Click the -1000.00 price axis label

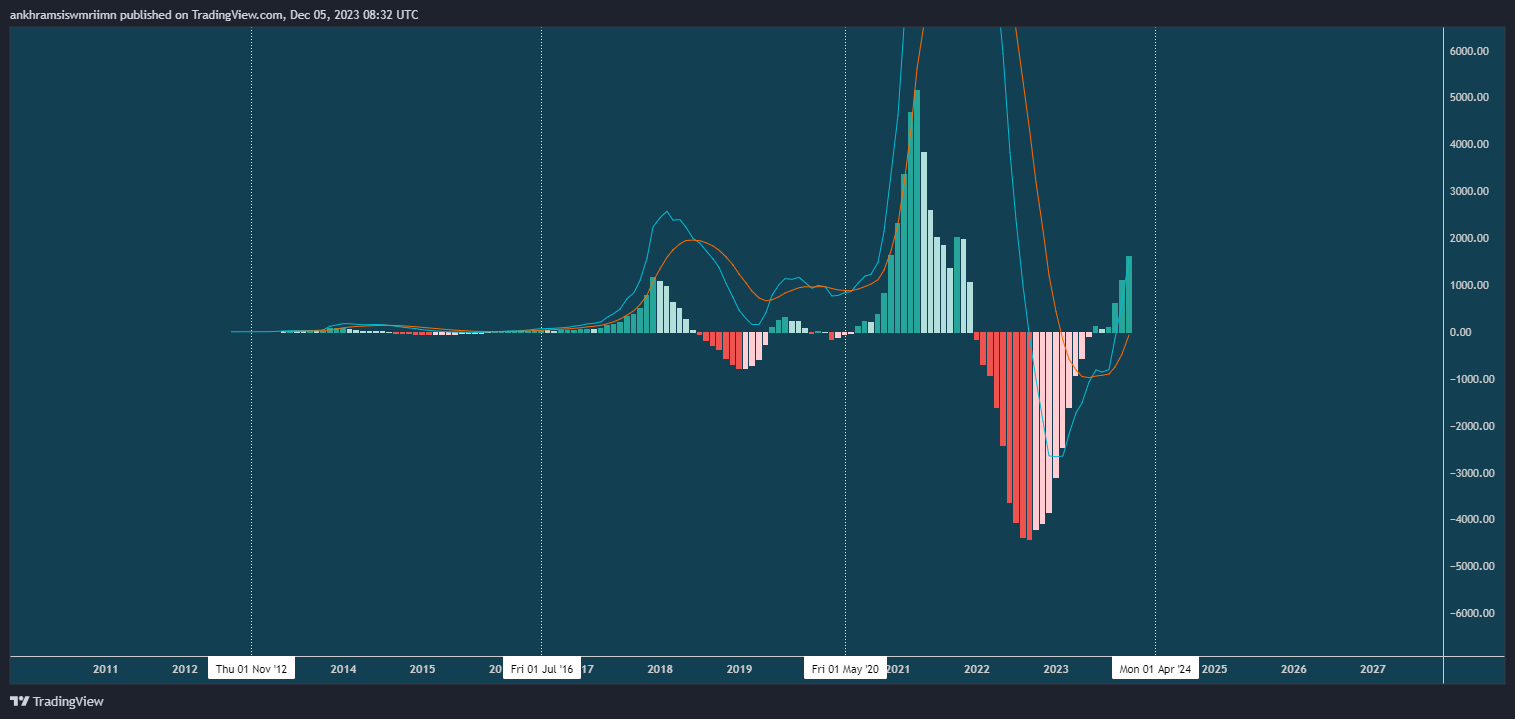click(1473, 380)
